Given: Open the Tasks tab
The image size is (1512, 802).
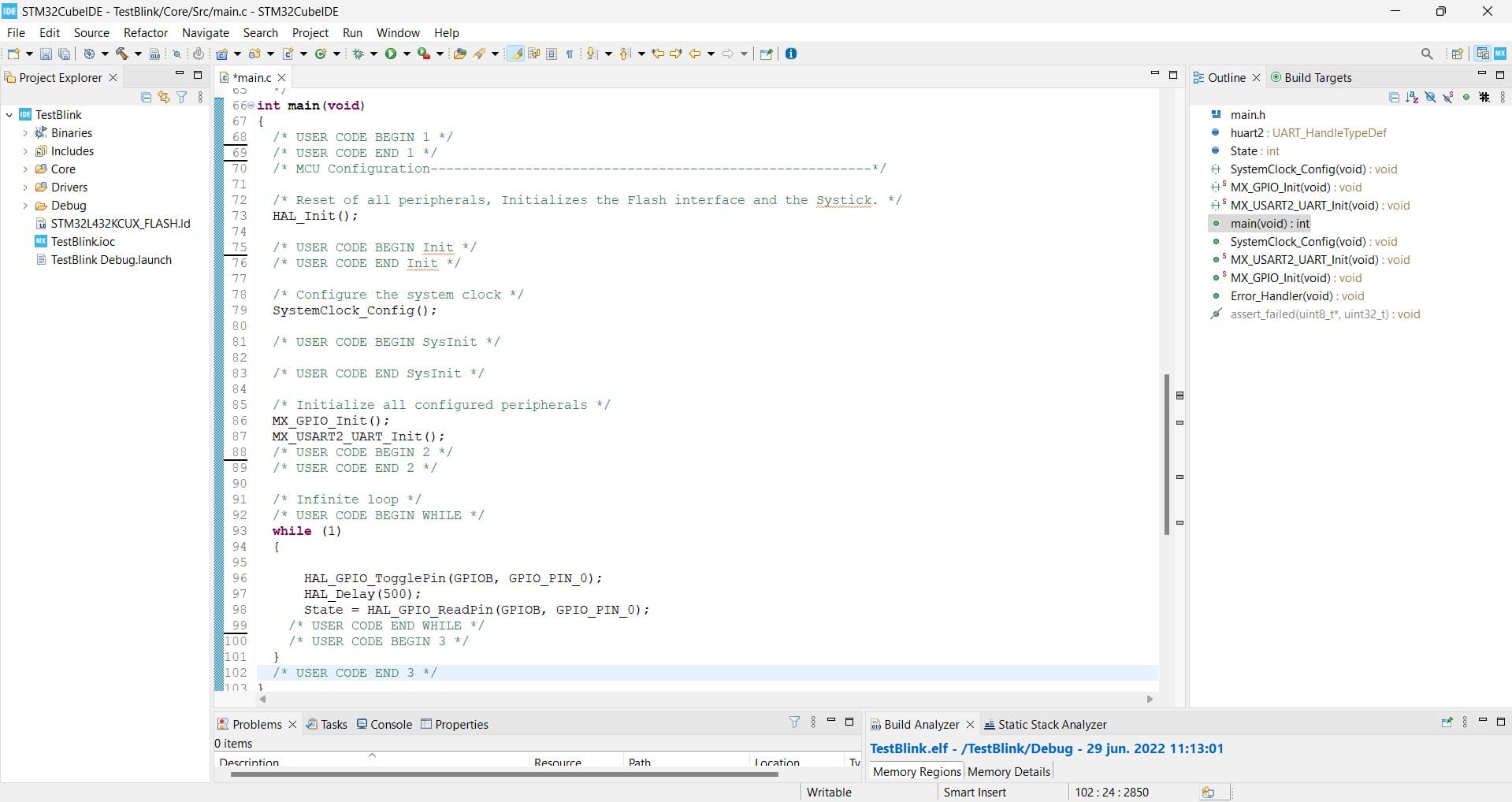Looking at the screenshot, I should (x=326, y=724).
